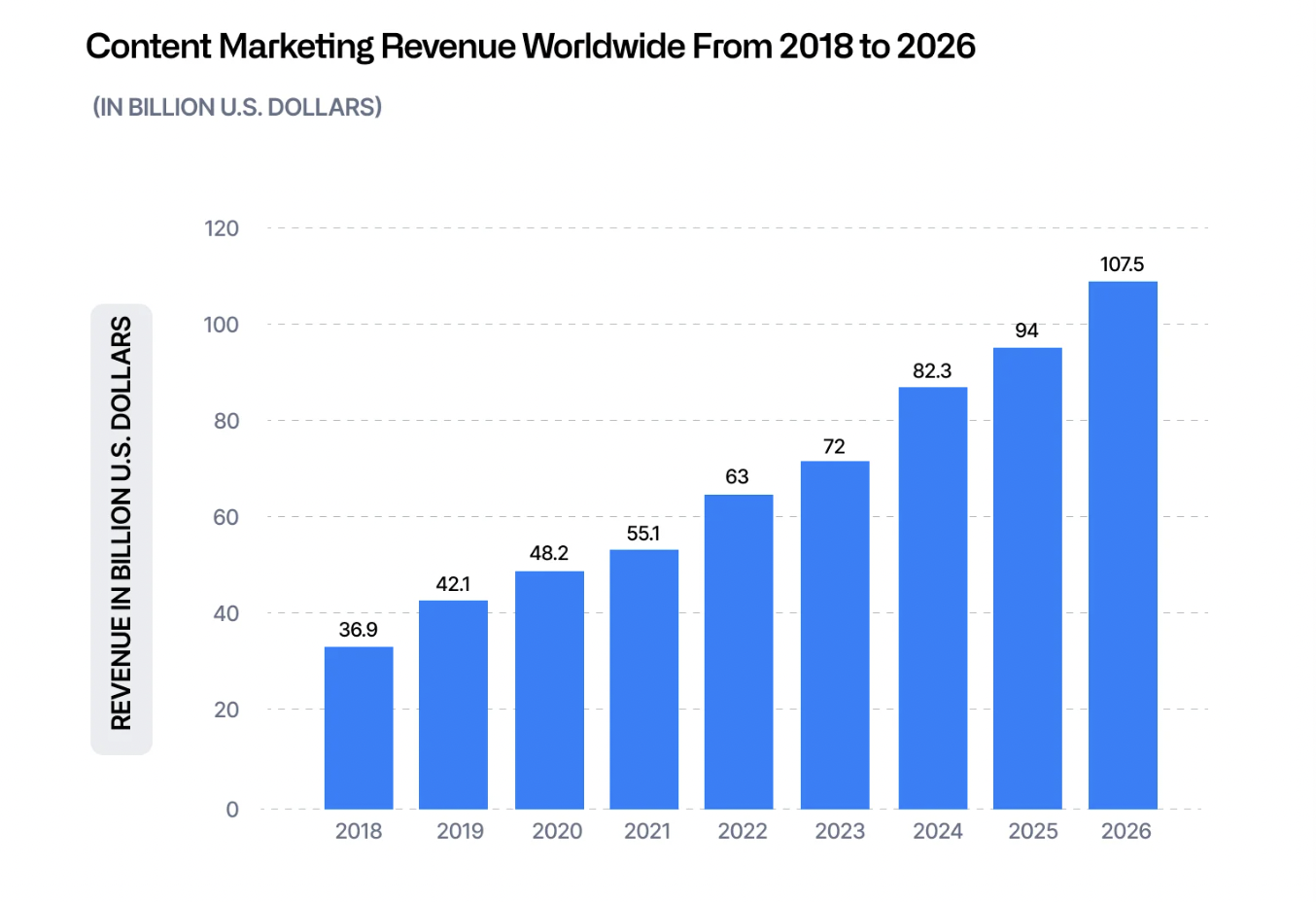The height and width of the screenshot is (902, 1316).
Task: Select the x-axis year "2023"
Action: (840, 831)
